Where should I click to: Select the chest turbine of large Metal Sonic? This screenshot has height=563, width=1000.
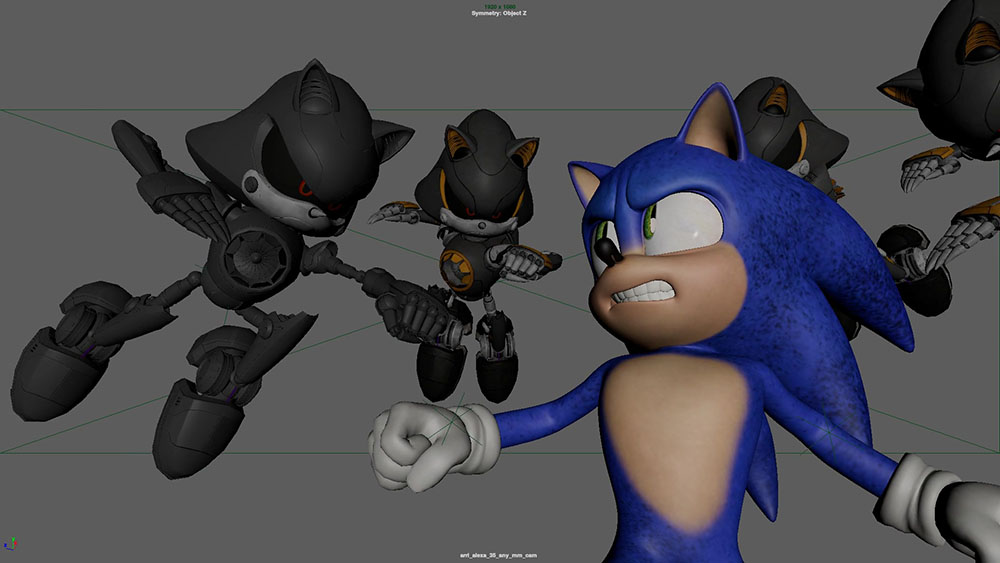click(x=255, y=258)
